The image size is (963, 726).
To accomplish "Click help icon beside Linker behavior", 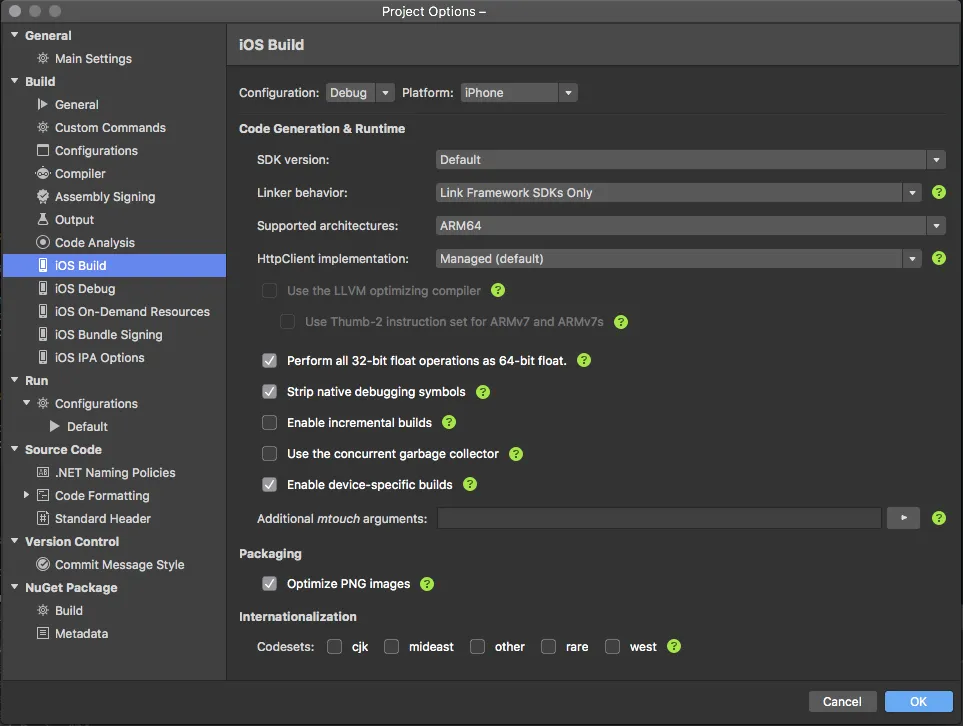I will pos(939,192).
